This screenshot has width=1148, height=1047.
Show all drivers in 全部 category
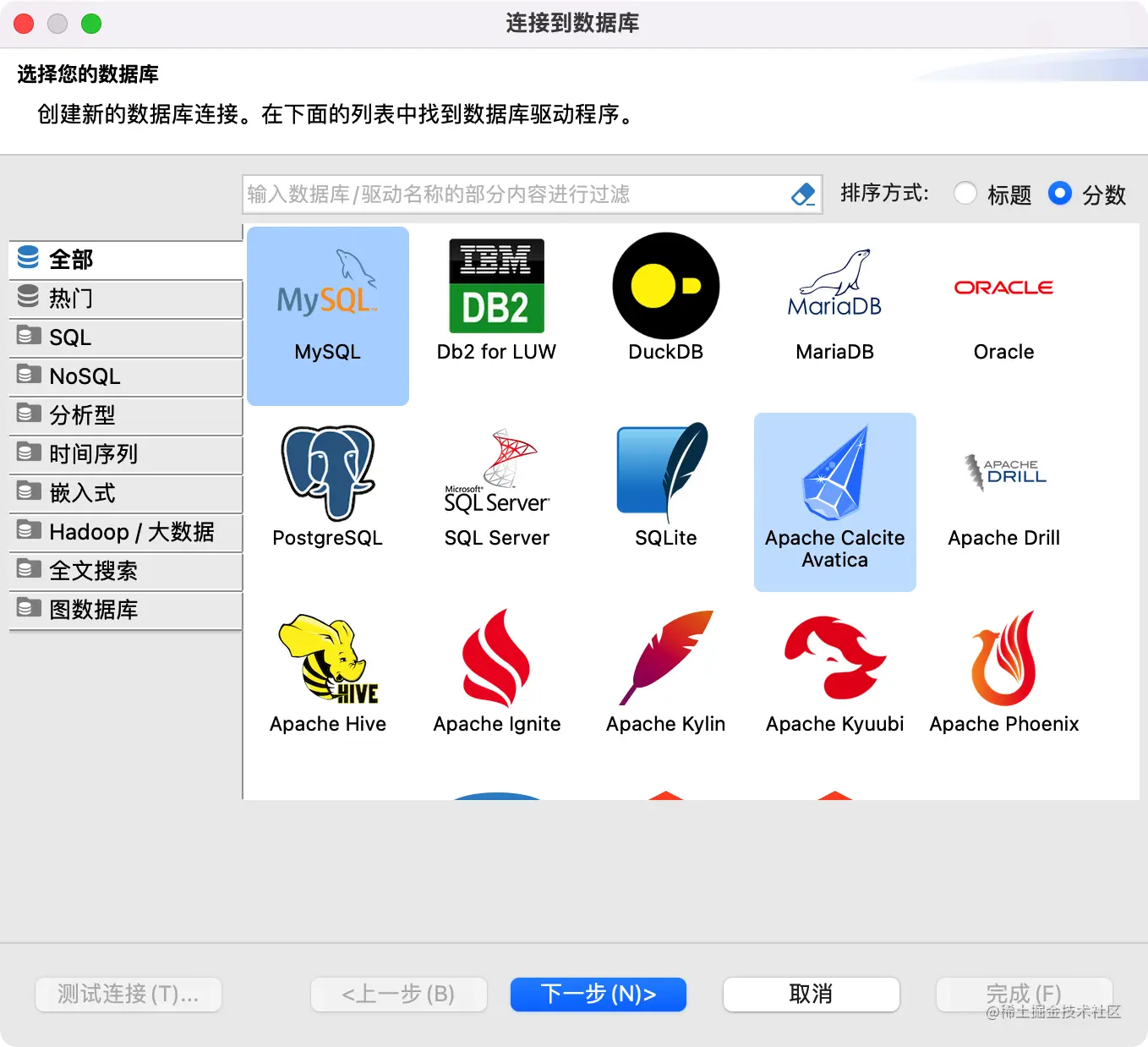(126, 259)
